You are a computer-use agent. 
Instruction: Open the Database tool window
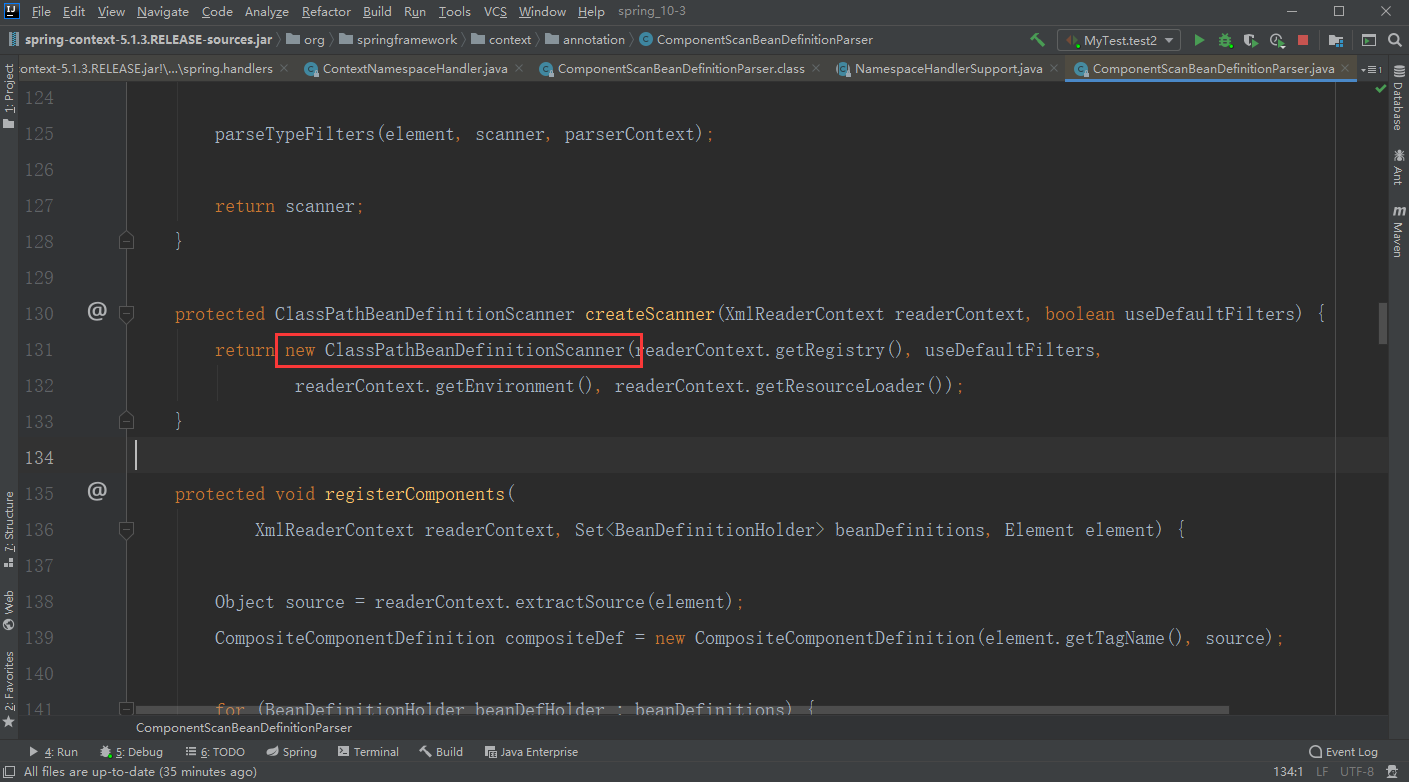[x=1398, y=100]
